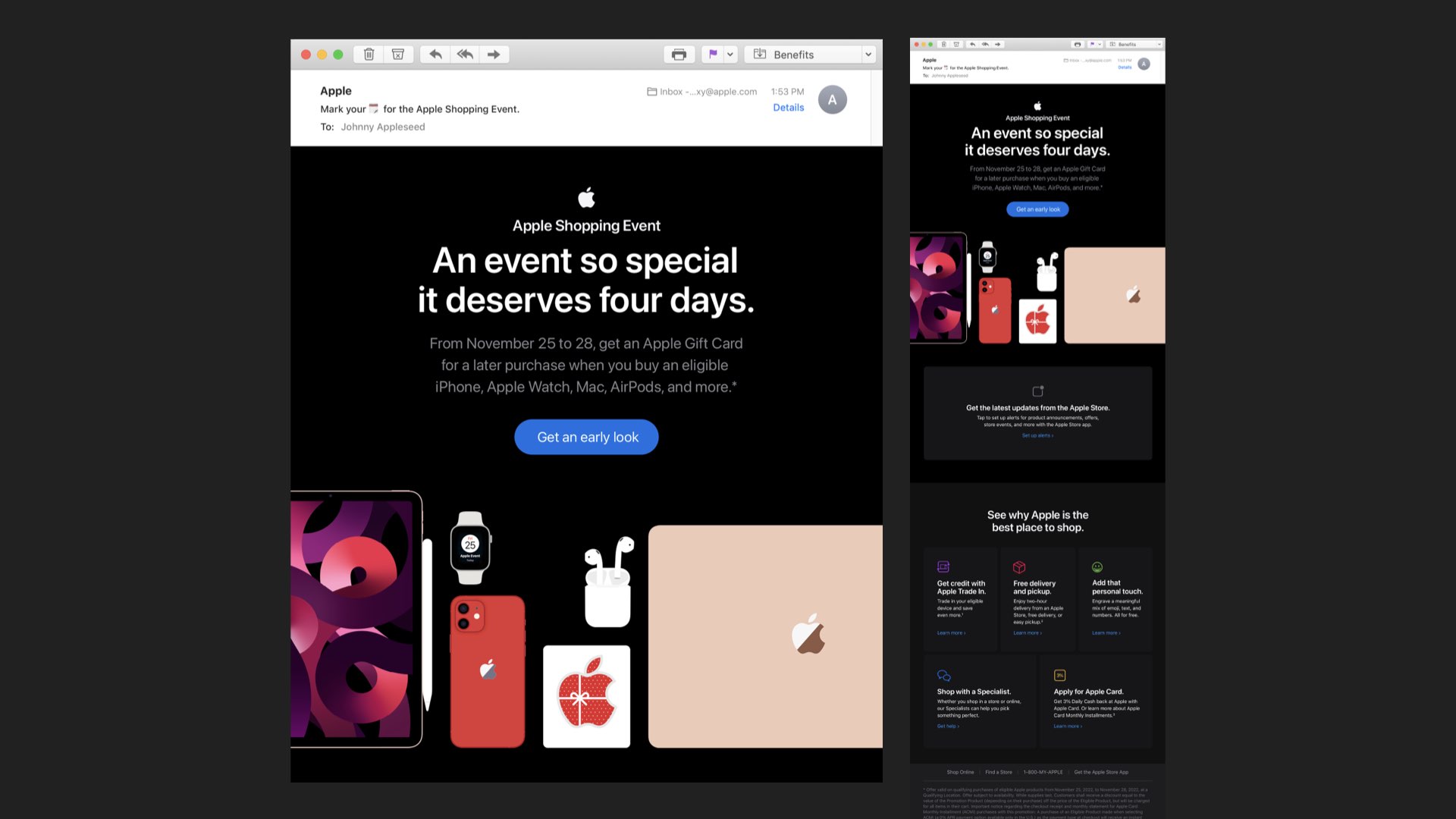Click the reply all double-arrow icon
Image resolution: width=1456 pixels, height=819 pixels.
point(465,55)
